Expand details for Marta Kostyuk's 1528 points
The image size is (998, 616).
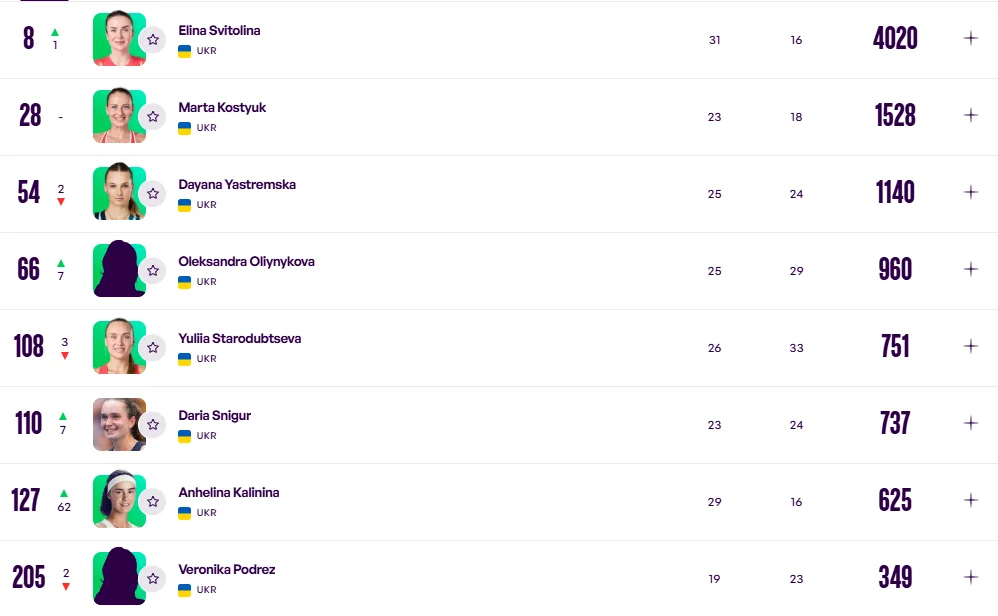pyautogui.click(x=970, y=115)
